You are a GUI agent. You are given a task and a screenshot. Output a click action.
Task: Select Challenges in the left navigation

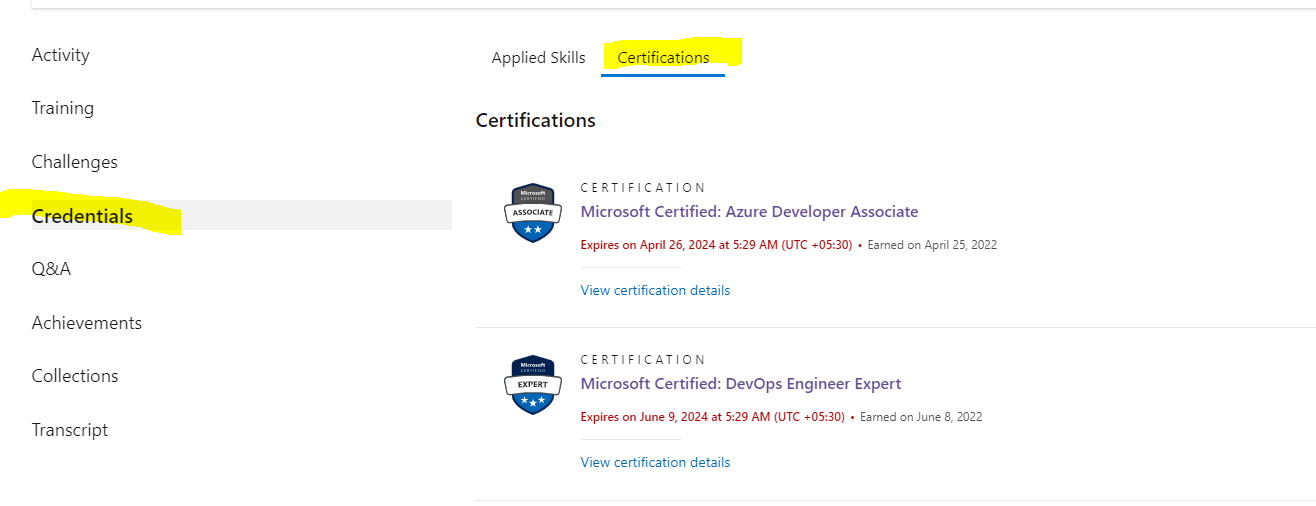(x=75, y=162)
